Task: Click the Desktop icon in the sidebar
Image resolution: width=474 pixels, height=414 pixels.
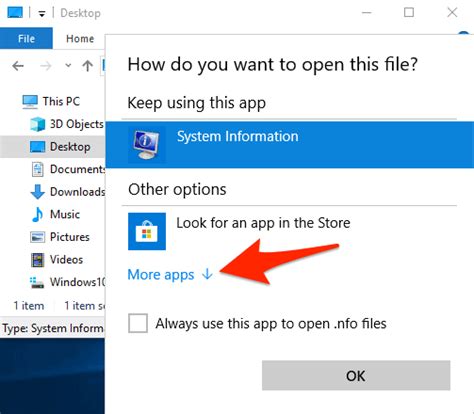Action: pos(37,147)
